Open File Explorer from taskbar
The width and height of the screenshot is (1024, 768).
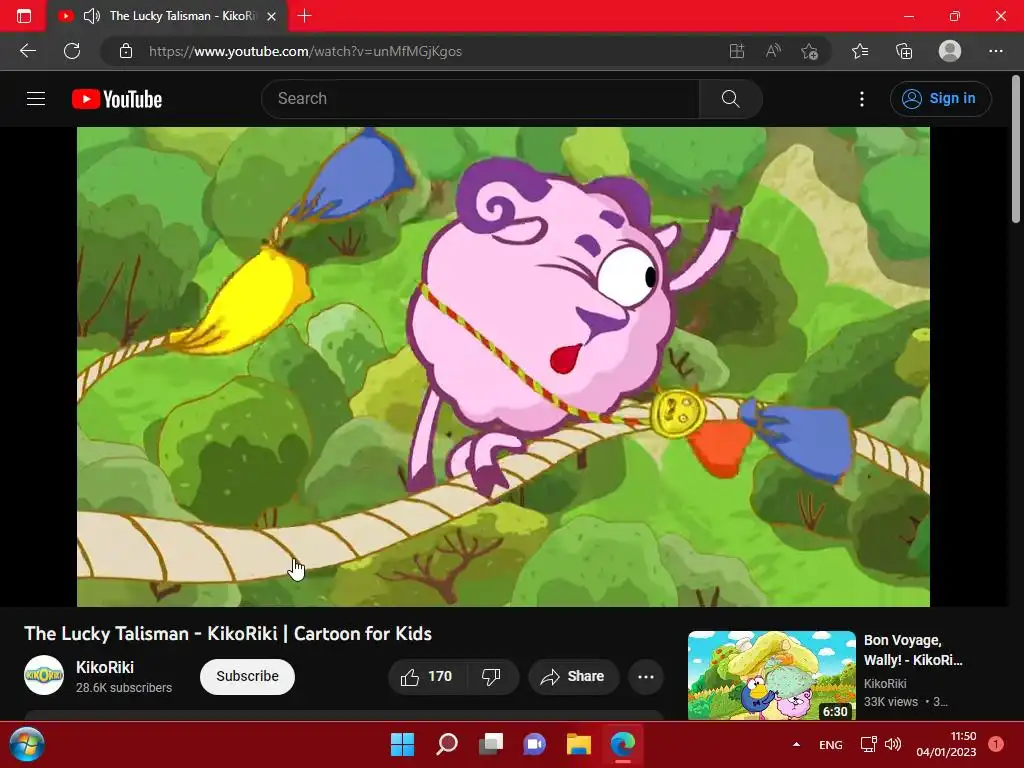[579, 744]
